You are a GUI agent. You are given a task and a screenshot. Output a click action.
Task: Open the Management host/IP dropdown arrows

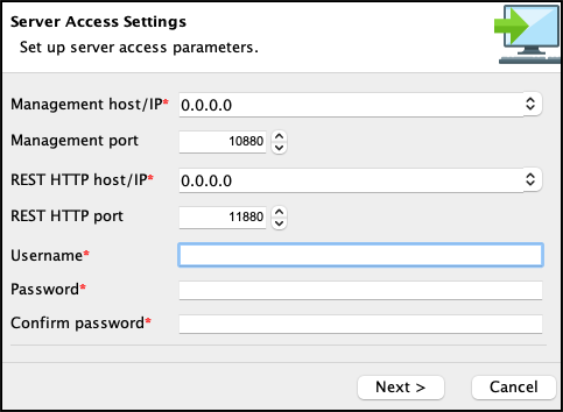(x=530, y=104)
